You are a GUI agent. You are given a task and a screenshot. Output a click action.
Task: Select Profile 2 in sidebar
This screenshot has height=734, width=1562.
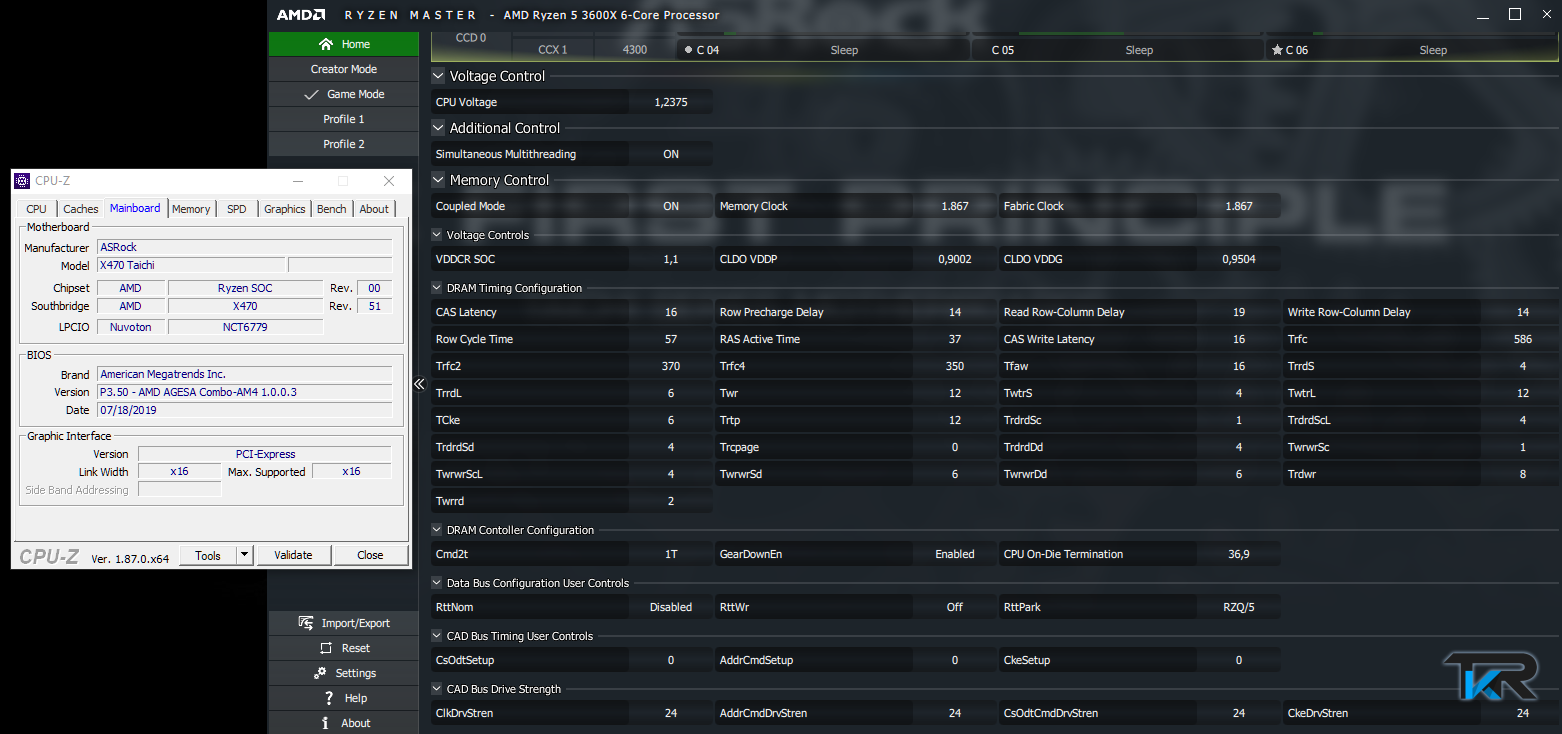pyautogui.click(x=344, y=144)
